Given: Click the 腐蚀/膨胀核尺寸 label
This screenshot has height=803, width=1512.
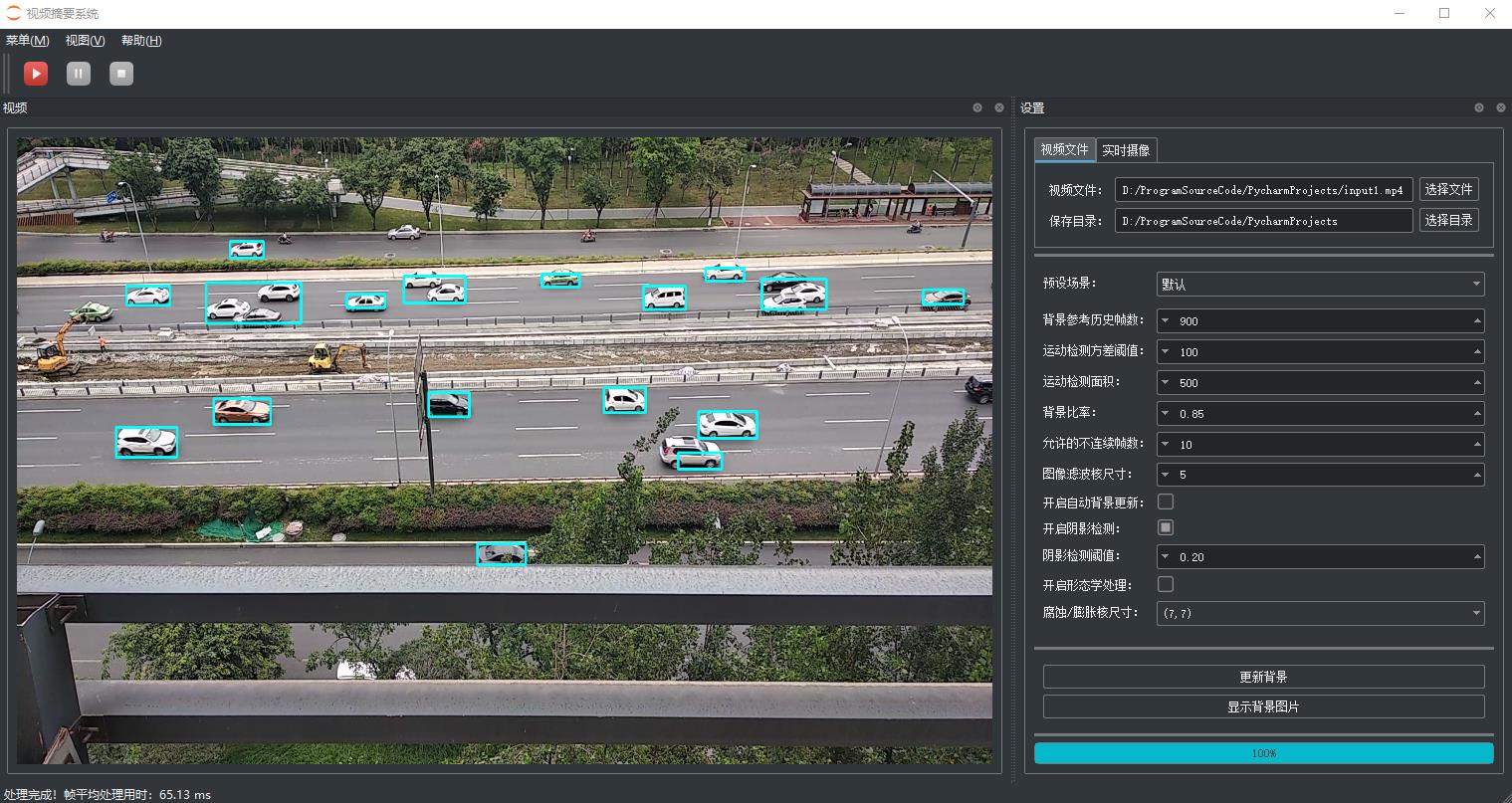Looking at the screenshot, I should (1090, 613).
